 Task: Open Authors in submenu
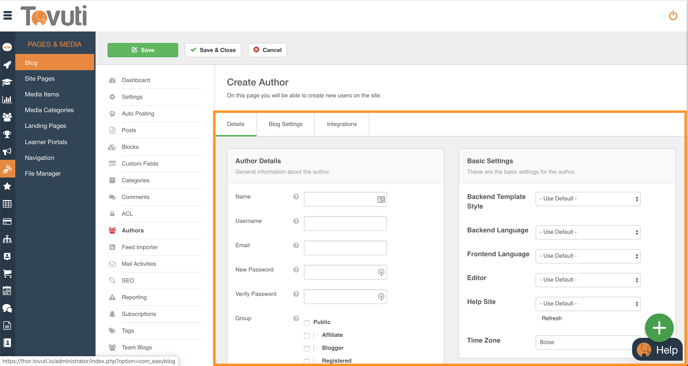133,230
